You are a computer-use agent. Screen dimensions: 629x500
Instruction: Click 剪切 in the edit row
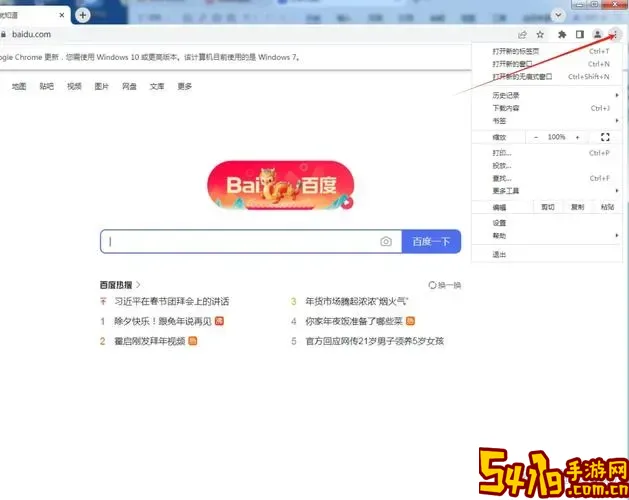click(548, 207)
